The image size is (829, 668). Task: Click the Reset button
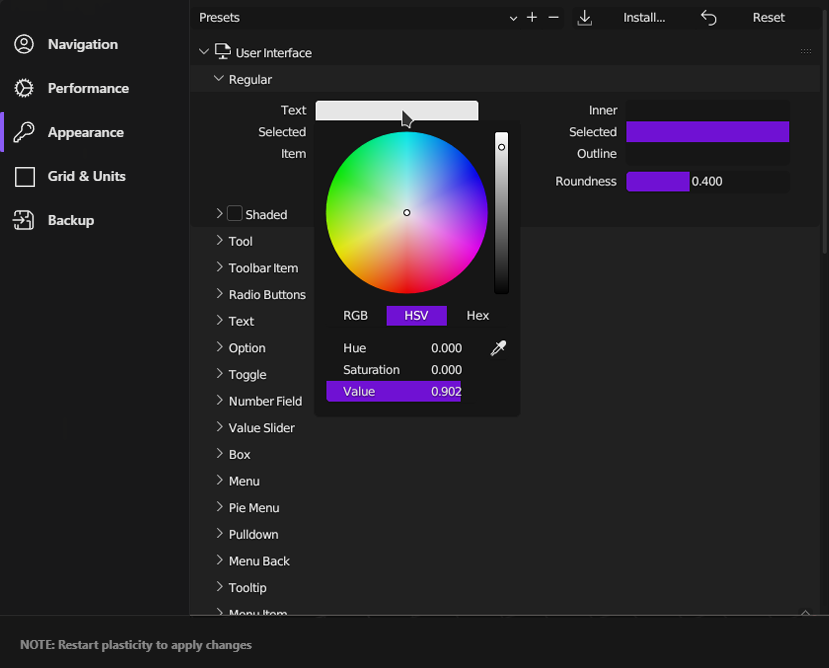[x=768, y=17]
